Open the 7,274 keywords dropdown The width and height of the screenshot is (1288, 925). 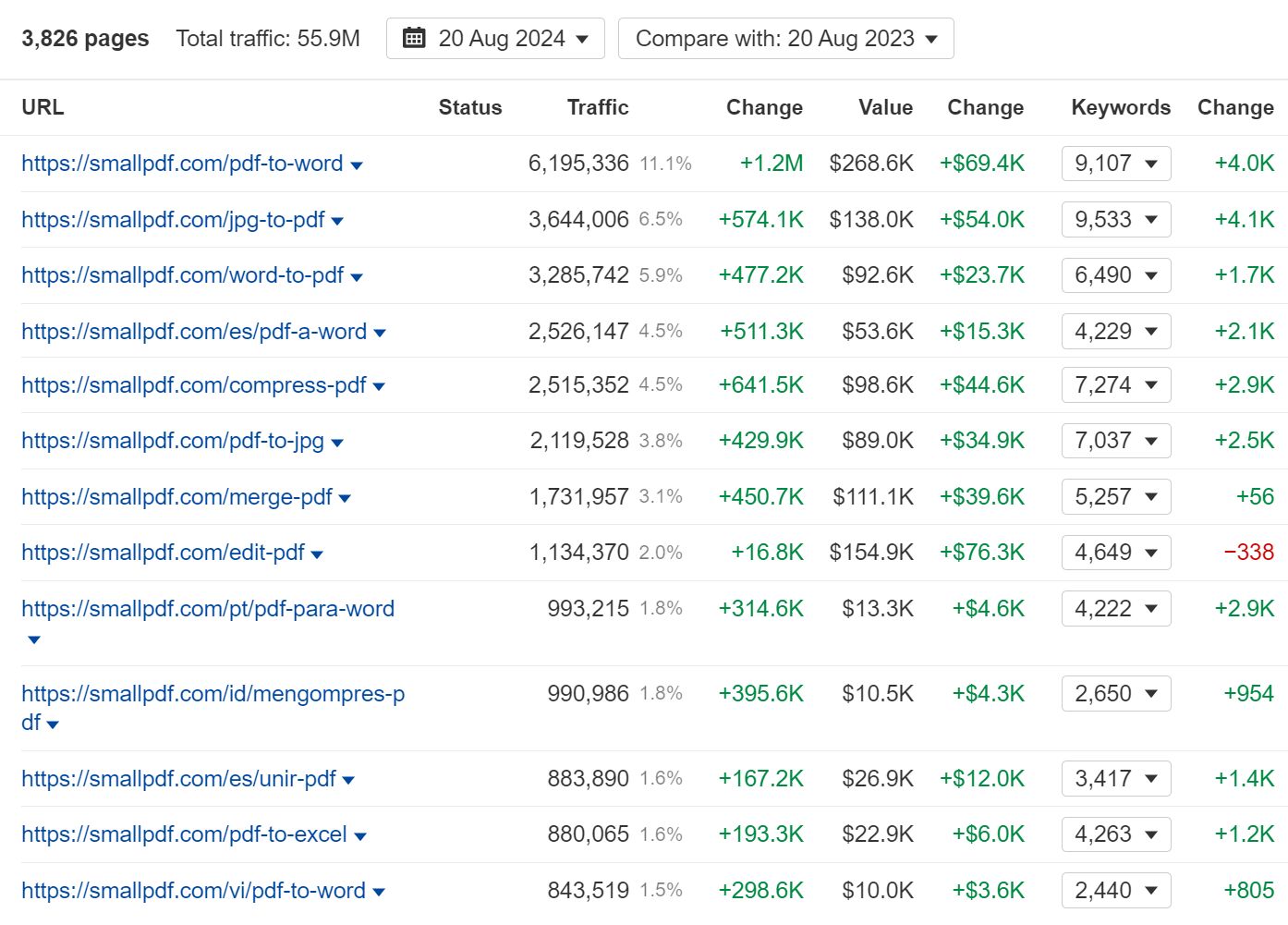[x=1116, y=384]
